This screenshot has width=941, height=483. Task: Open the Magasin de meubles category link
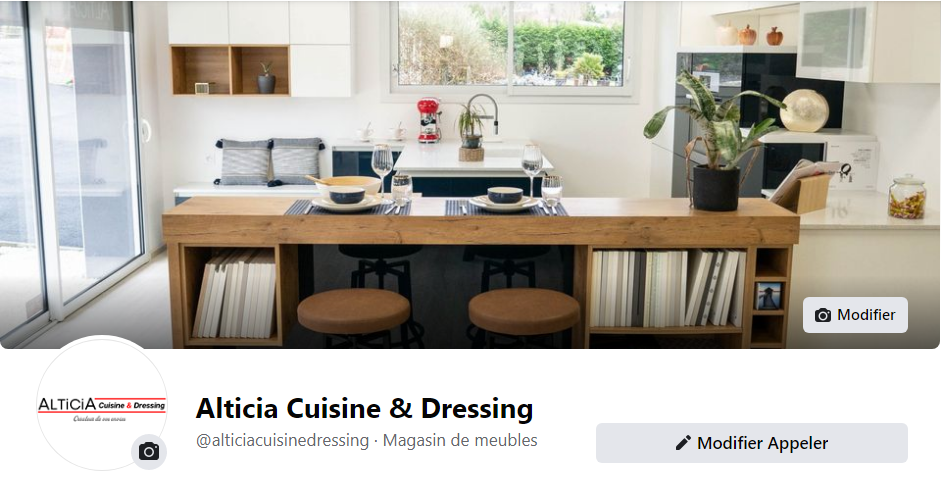pyautogui.click(x=460, y=440)
